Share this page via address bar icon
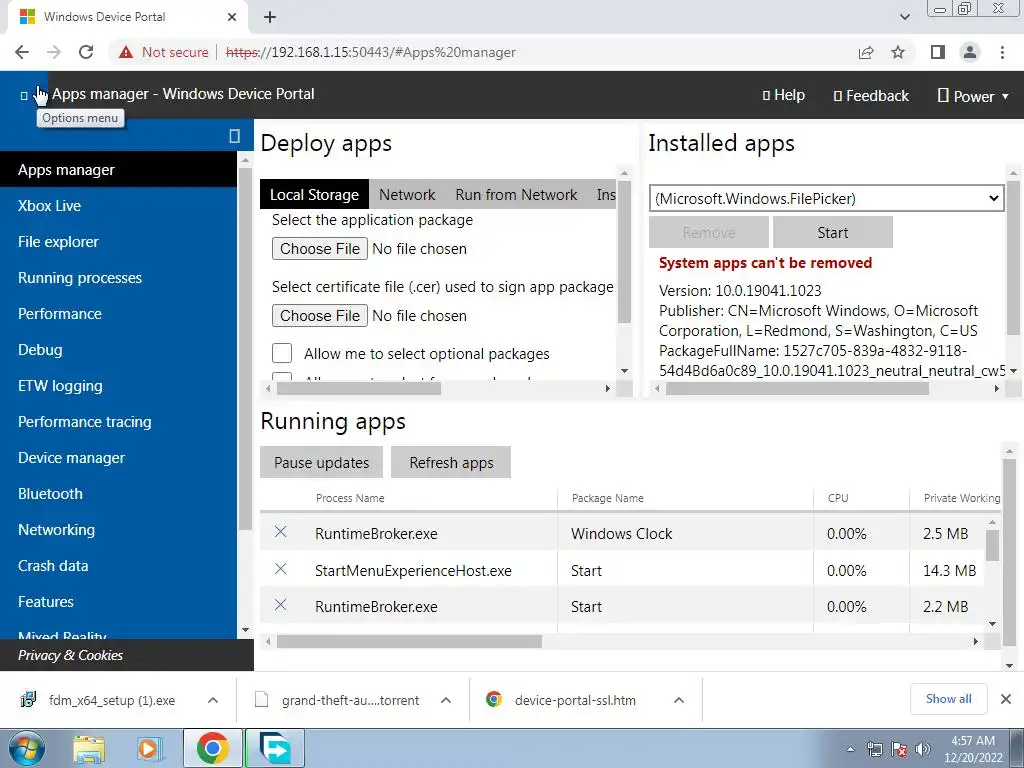1024x768 pixels. click(866, 52)
